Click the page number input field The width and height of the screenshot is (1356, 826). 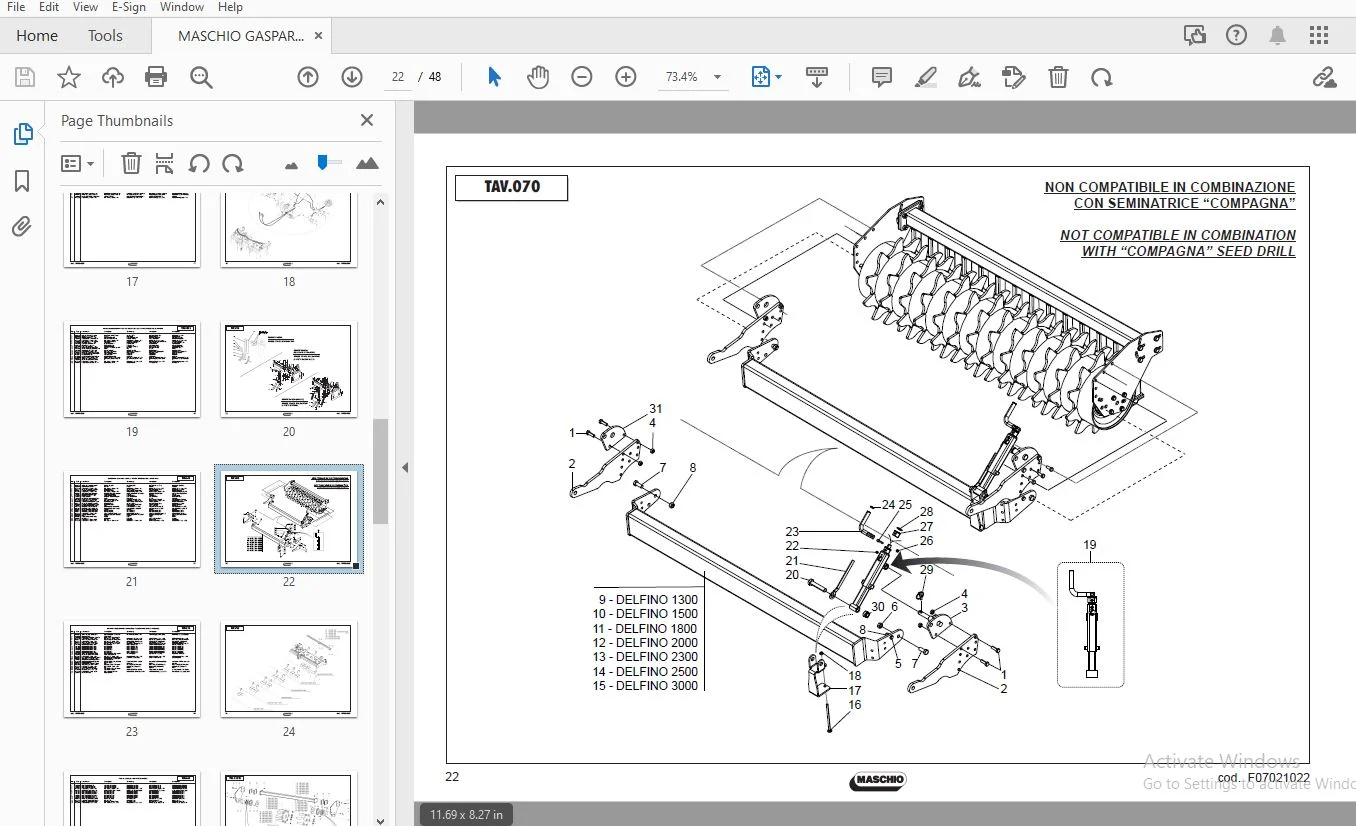click(x=398, y=77)
